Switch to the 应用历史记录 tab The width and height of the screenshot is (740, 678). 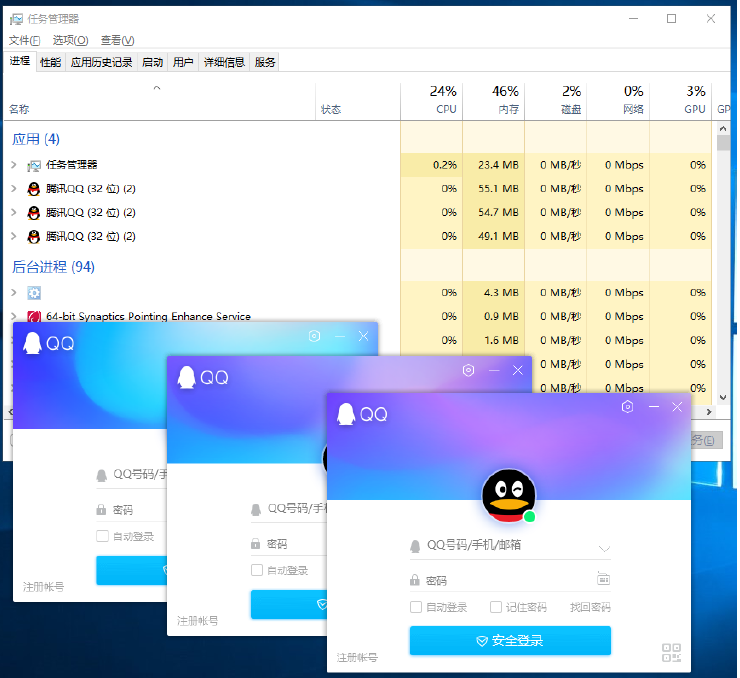point(101,62)
